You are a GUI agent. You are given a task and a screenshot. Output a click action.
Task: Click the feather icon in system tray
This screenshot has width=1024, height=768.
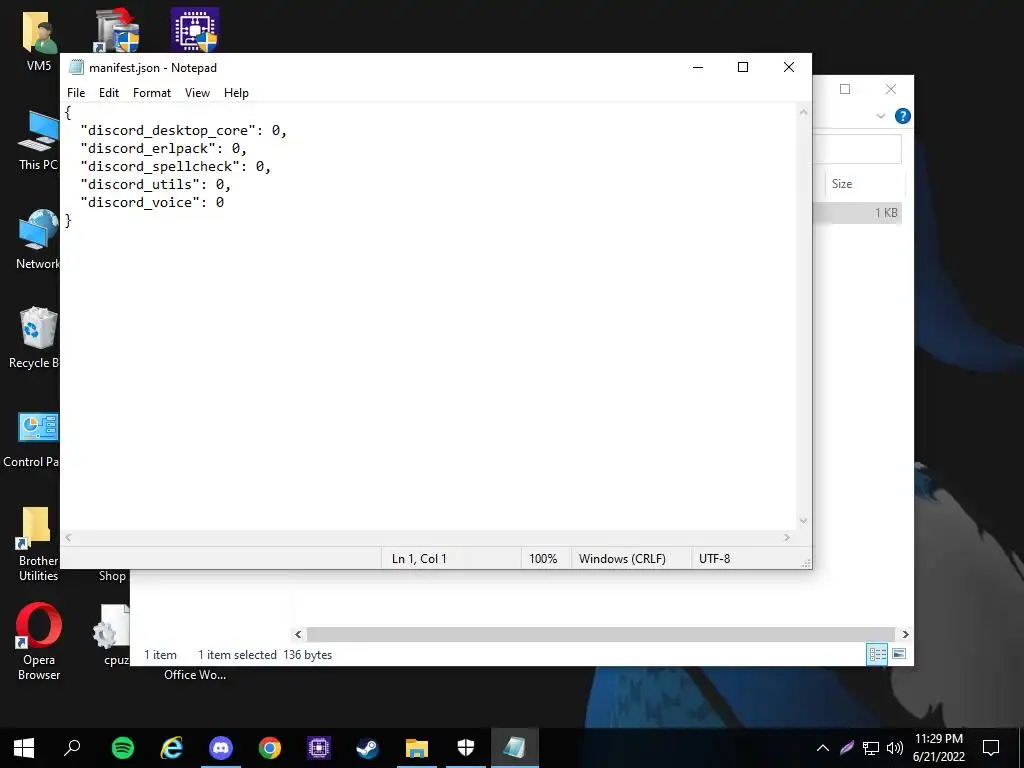tap(847, 748)
